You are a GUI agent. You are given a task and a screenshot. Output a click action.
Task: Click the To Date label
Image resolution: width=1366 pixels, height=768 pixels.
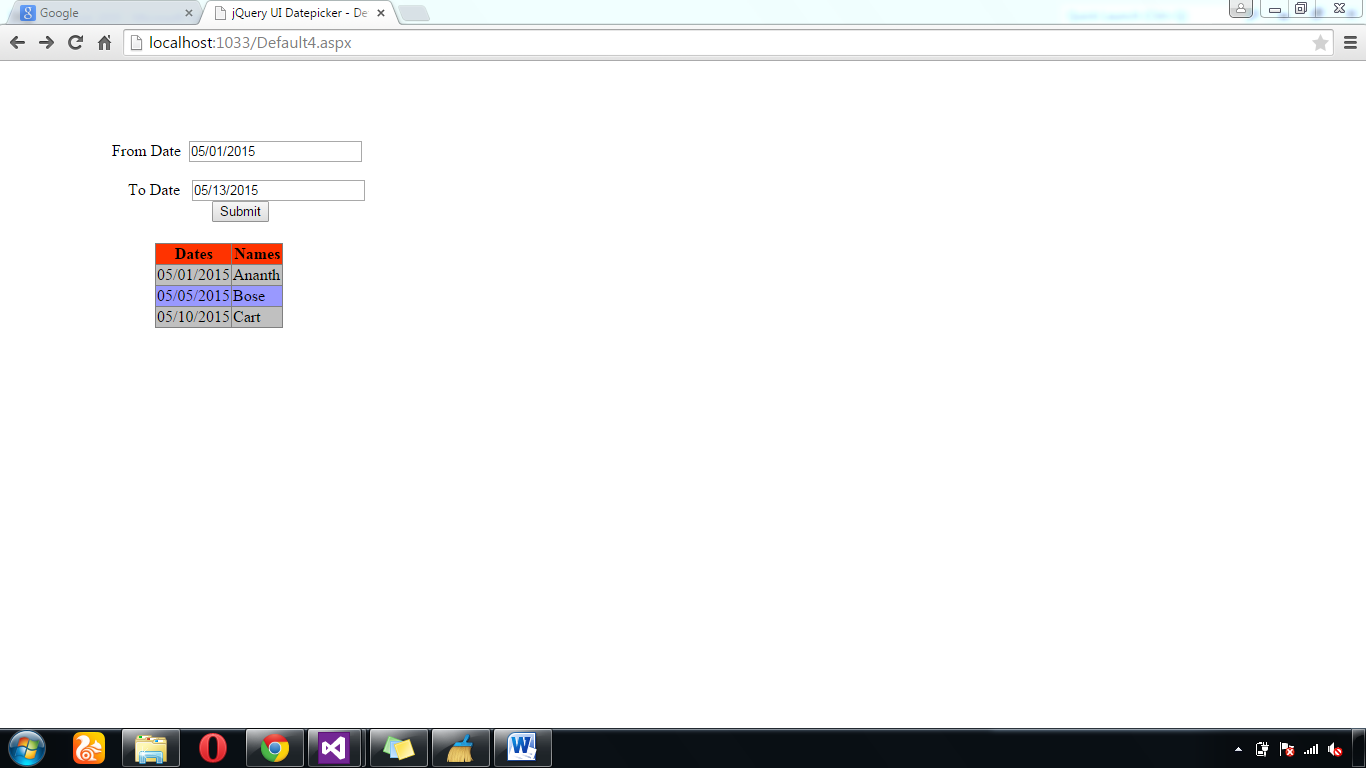click(154, 190)
